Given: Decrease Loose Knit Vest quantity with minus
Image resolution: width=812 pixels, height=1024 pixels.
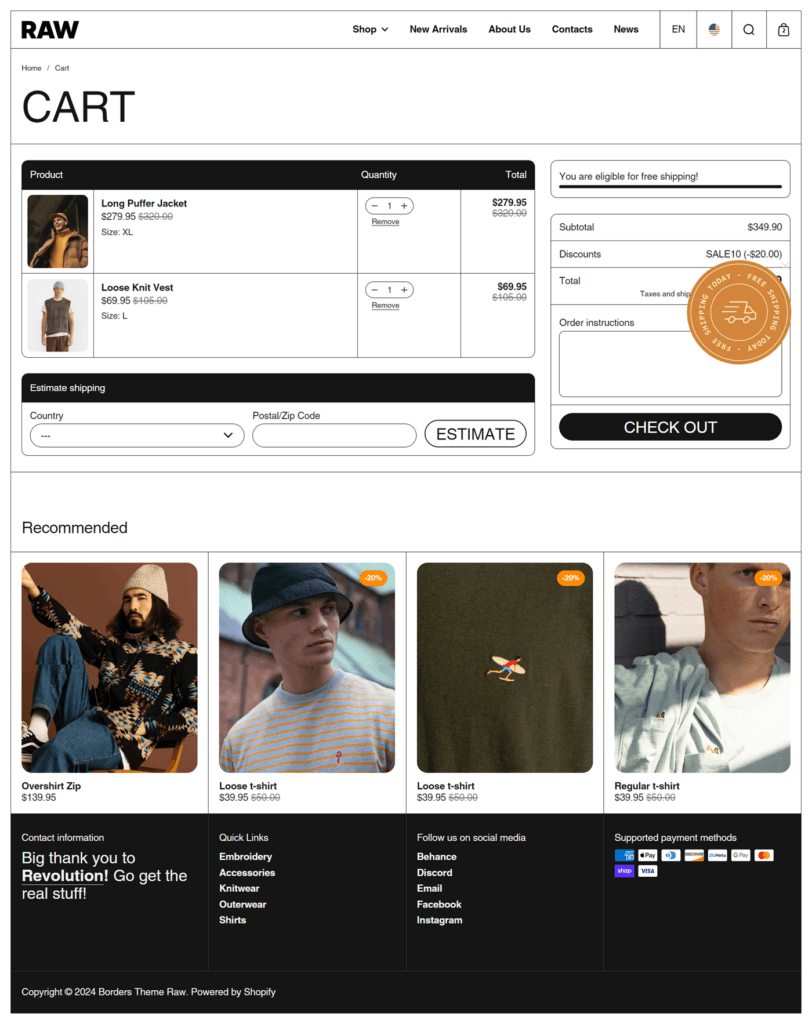Looking at the screenshot, I should [375, 290].
